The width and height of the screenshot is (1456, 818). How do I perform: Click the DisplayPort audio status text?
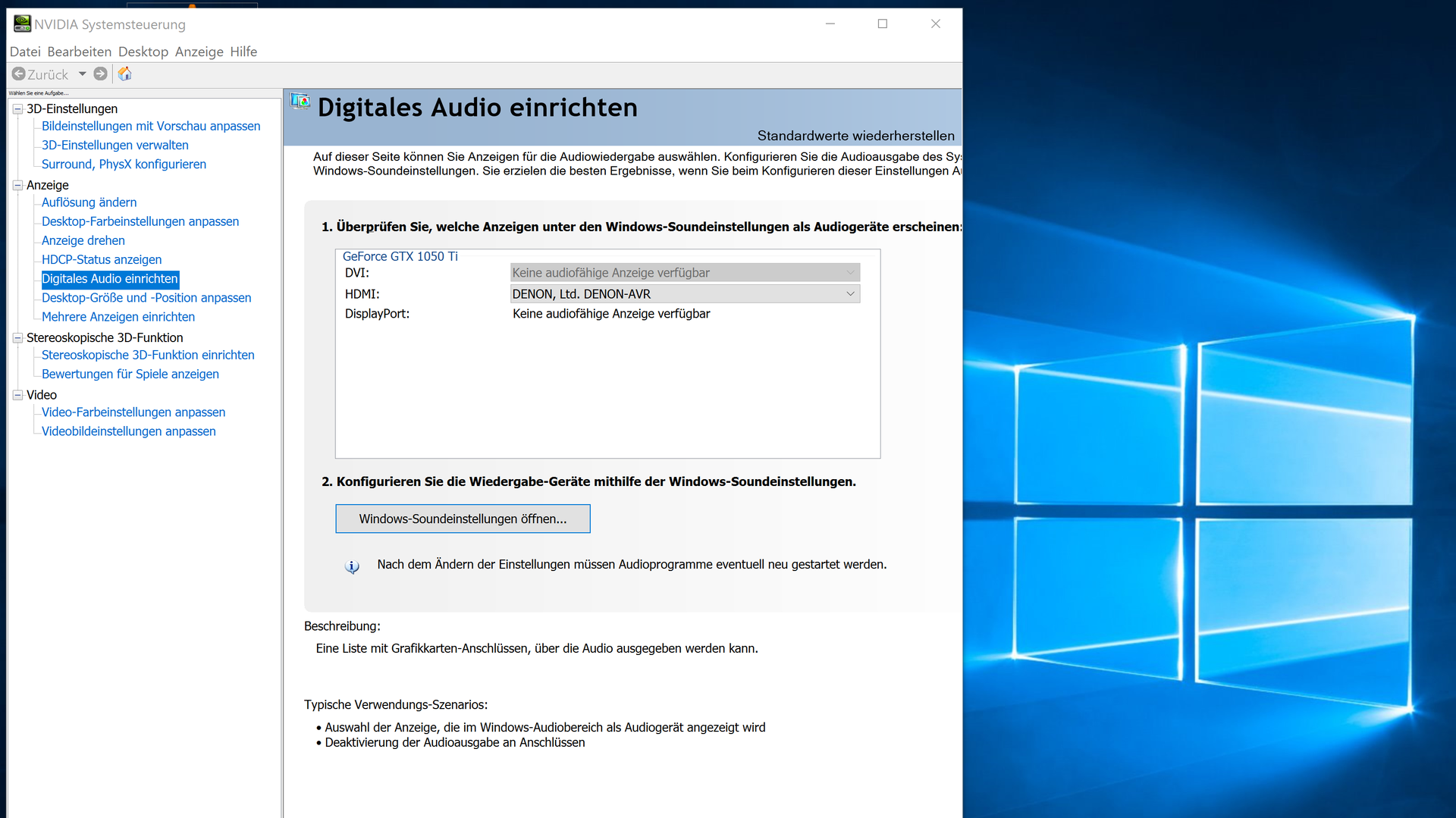tap(611, 314)
